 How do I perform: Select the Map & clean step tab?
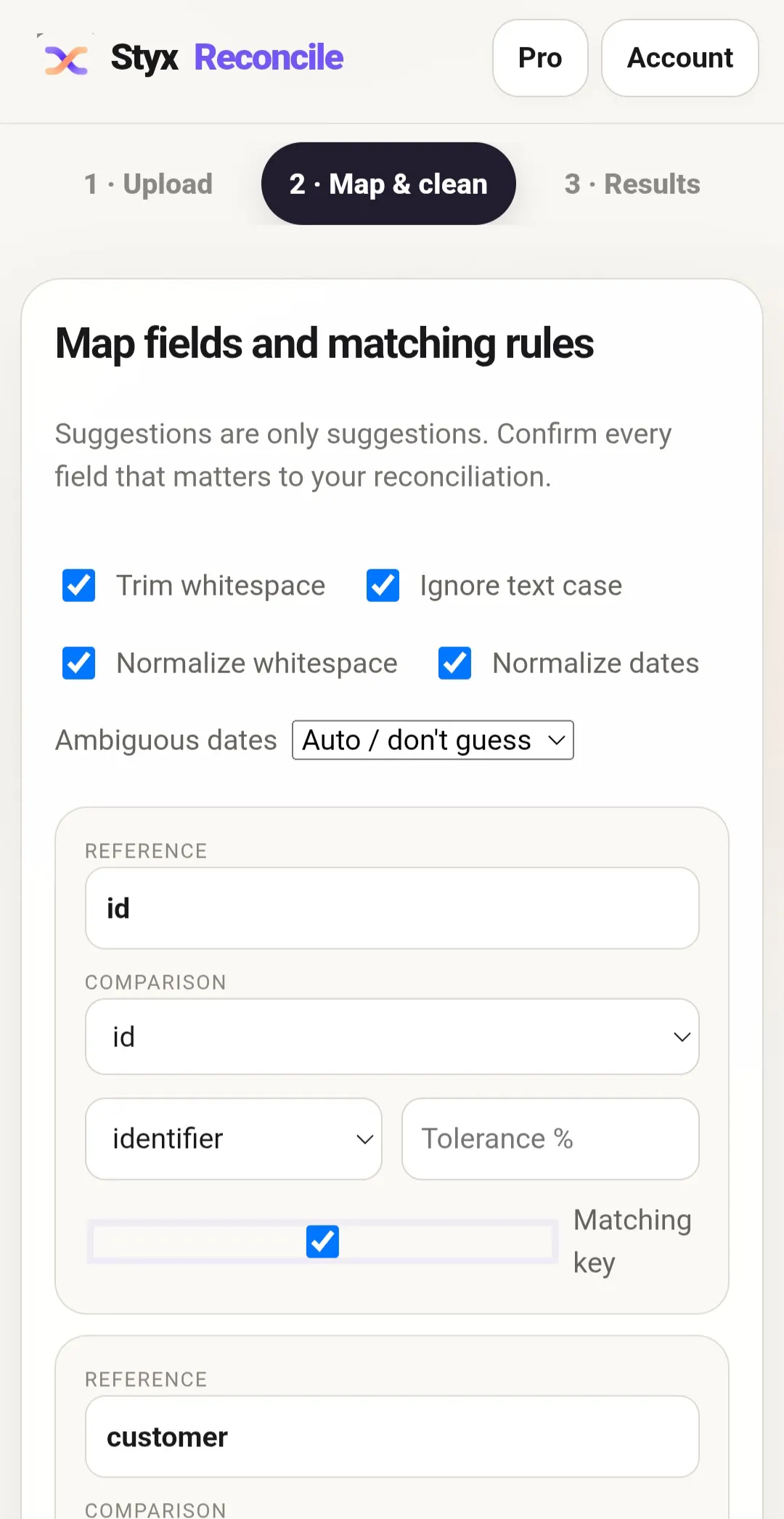click(x=388, y=184)
